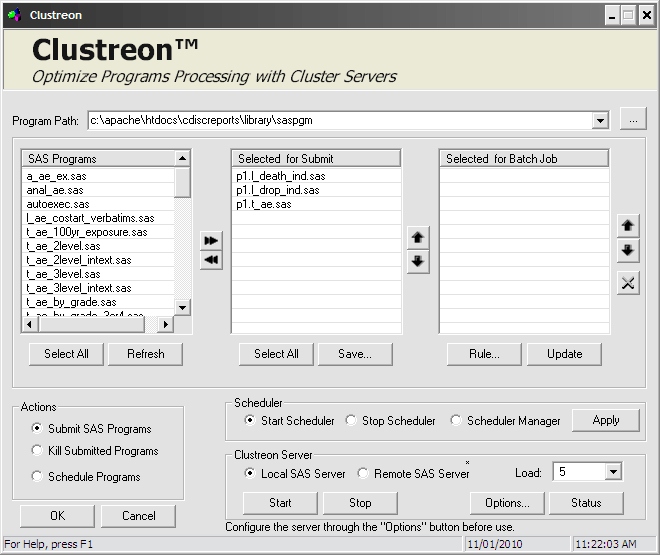
Task: Select t_ae_2level_intext.sas program
Action: pos(98,260)
